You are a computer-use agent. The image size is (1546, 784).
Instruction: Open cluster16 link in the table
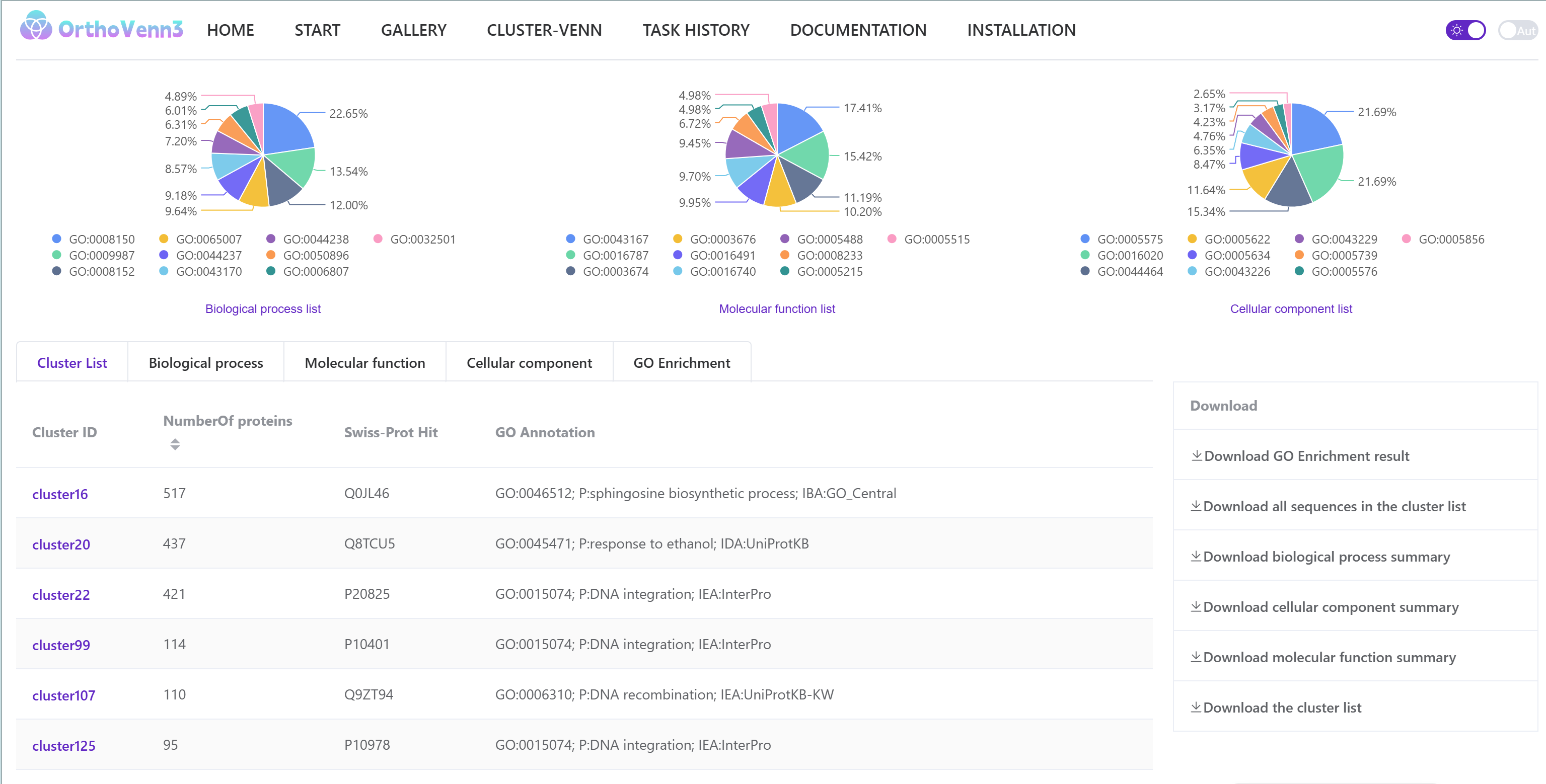pyautogui.click(x=59, y=494)
